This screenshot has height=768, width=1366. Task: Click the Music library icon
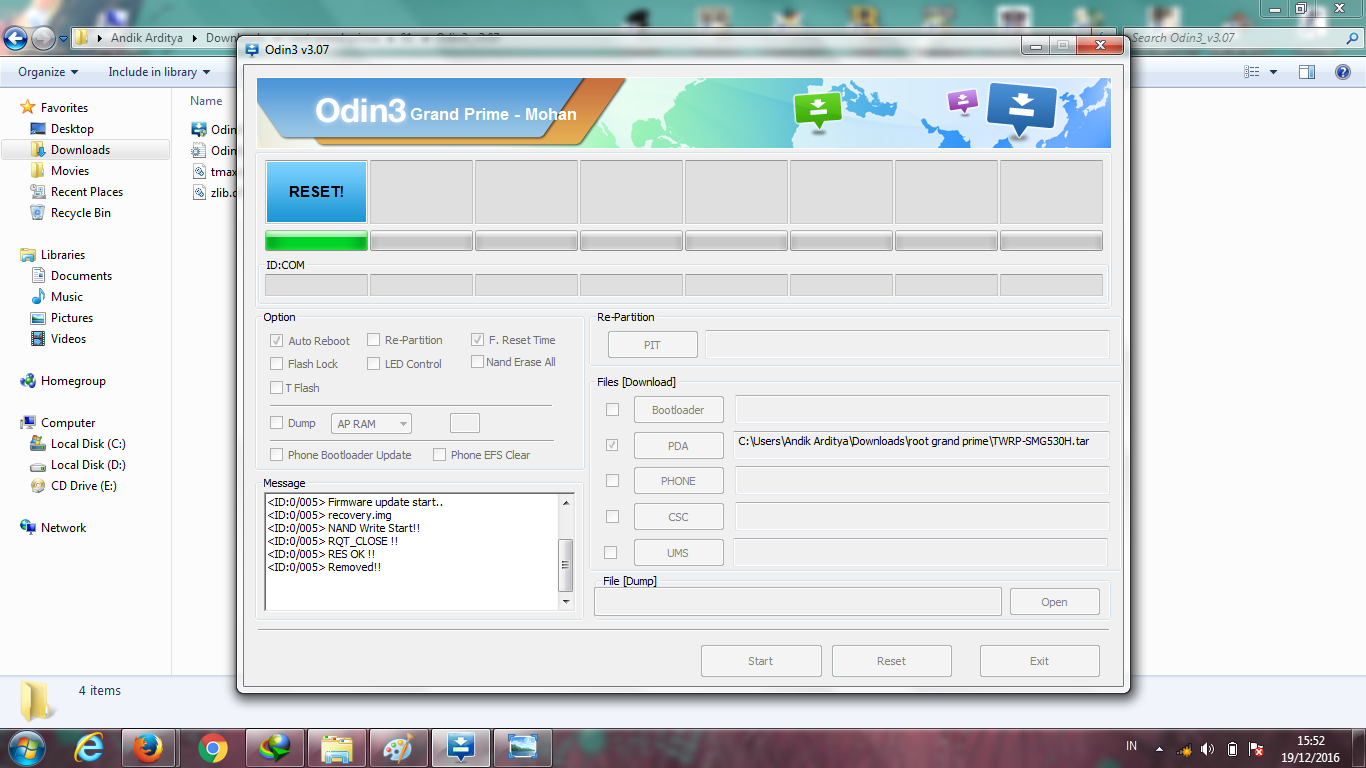point(38,297)
